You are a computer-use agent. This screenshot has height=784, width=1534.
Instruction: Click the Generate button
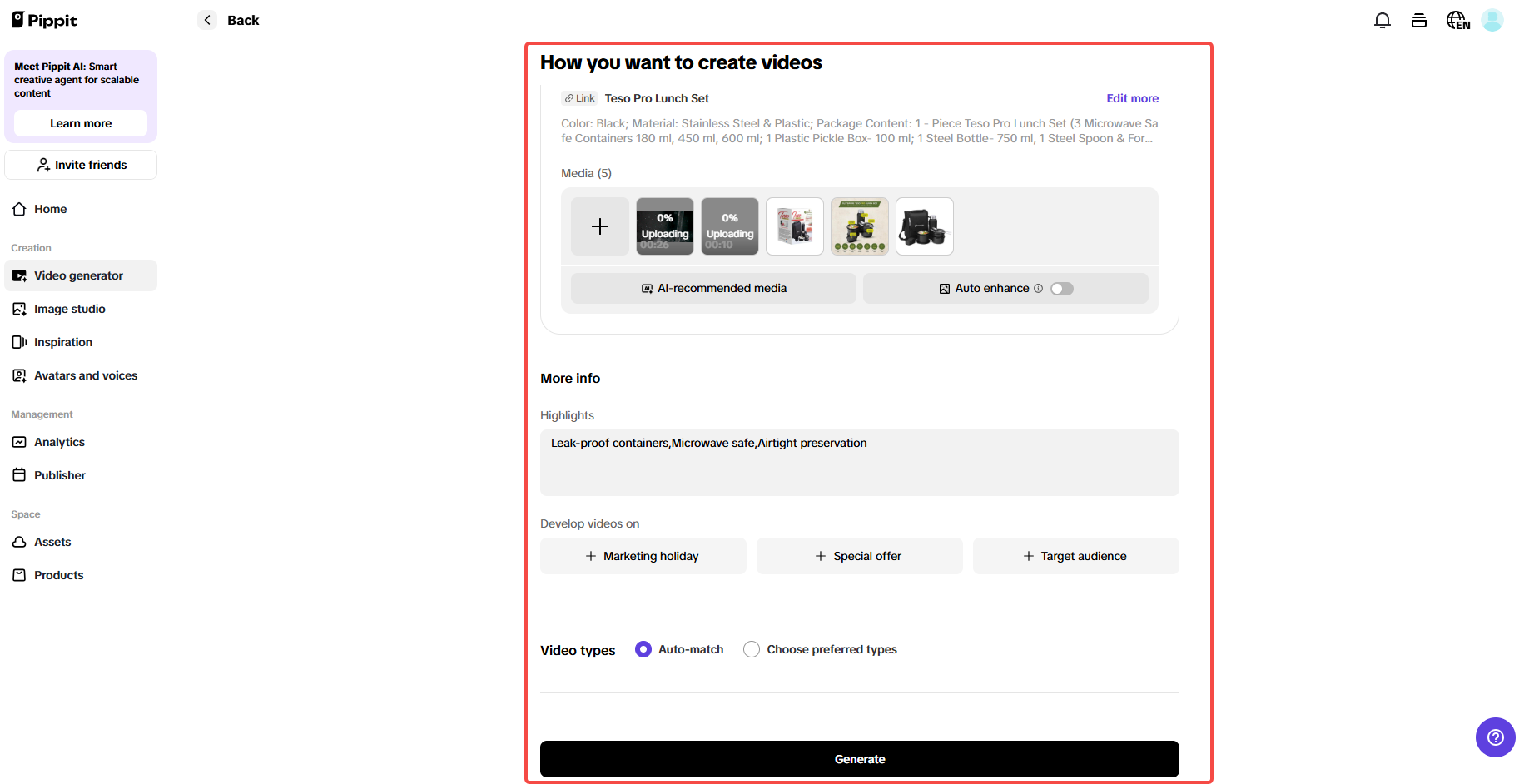pyautogui.click(x=860, y=759)
